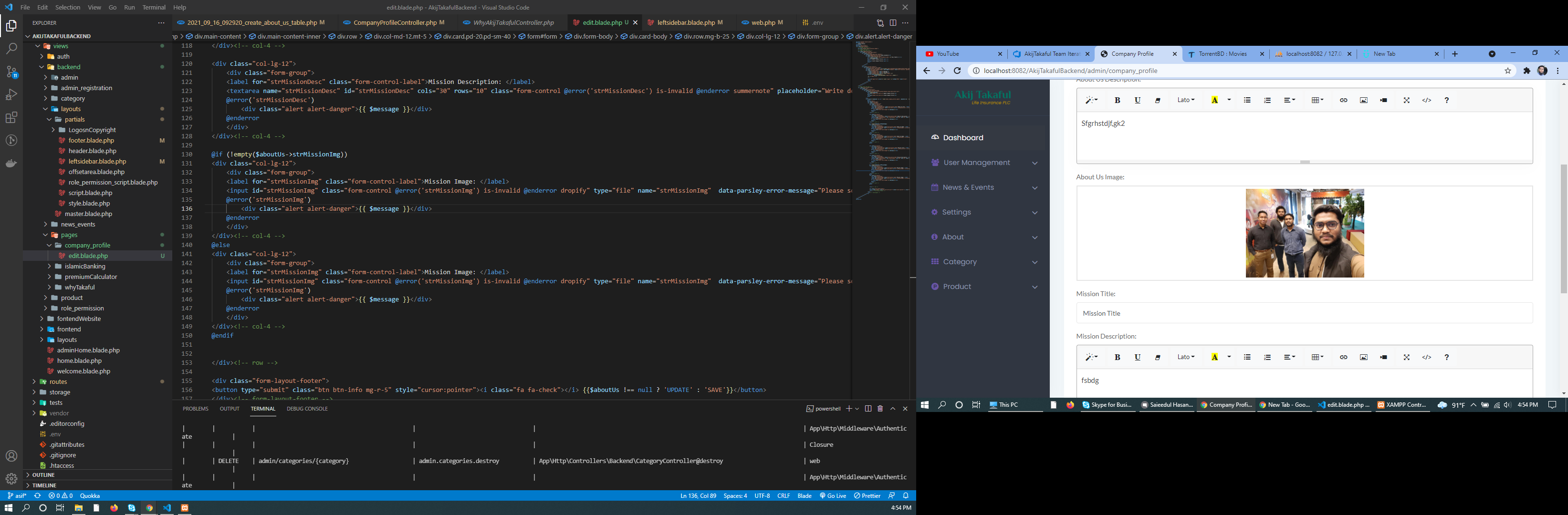Toggle Go Live server in status bar
1568x515 pixels.
coord(833,495)
